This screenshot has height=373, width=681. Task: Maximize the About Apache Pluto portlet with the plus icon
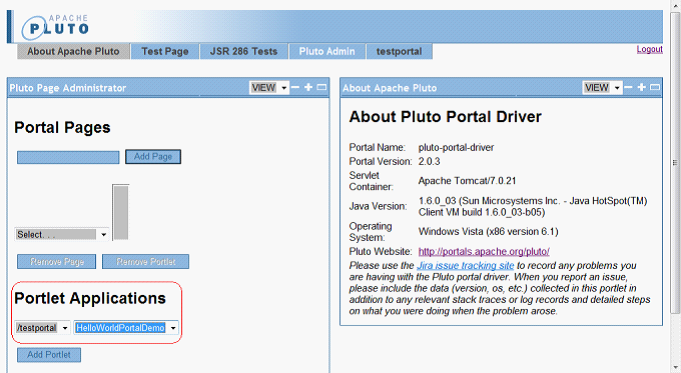pyautogui.click(x=641, y=87)
